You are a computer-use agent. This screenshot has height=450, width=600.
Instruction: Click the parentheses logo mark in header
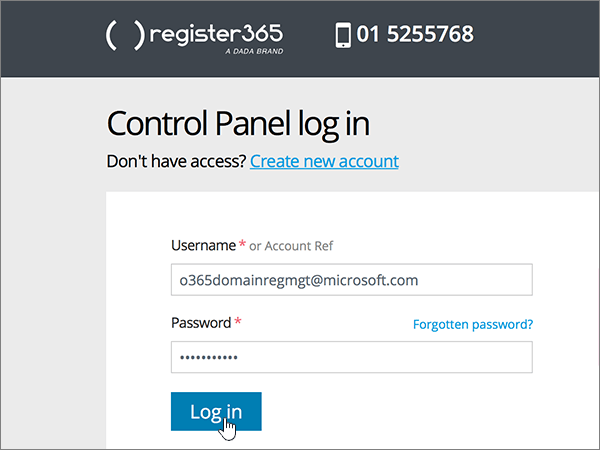[x=125, y=36]
